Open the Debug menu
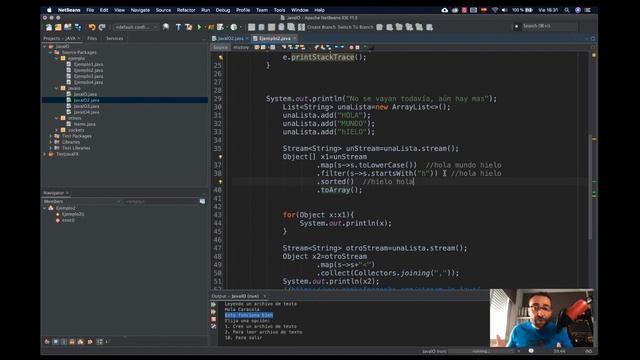 click(x=223, y=10)
